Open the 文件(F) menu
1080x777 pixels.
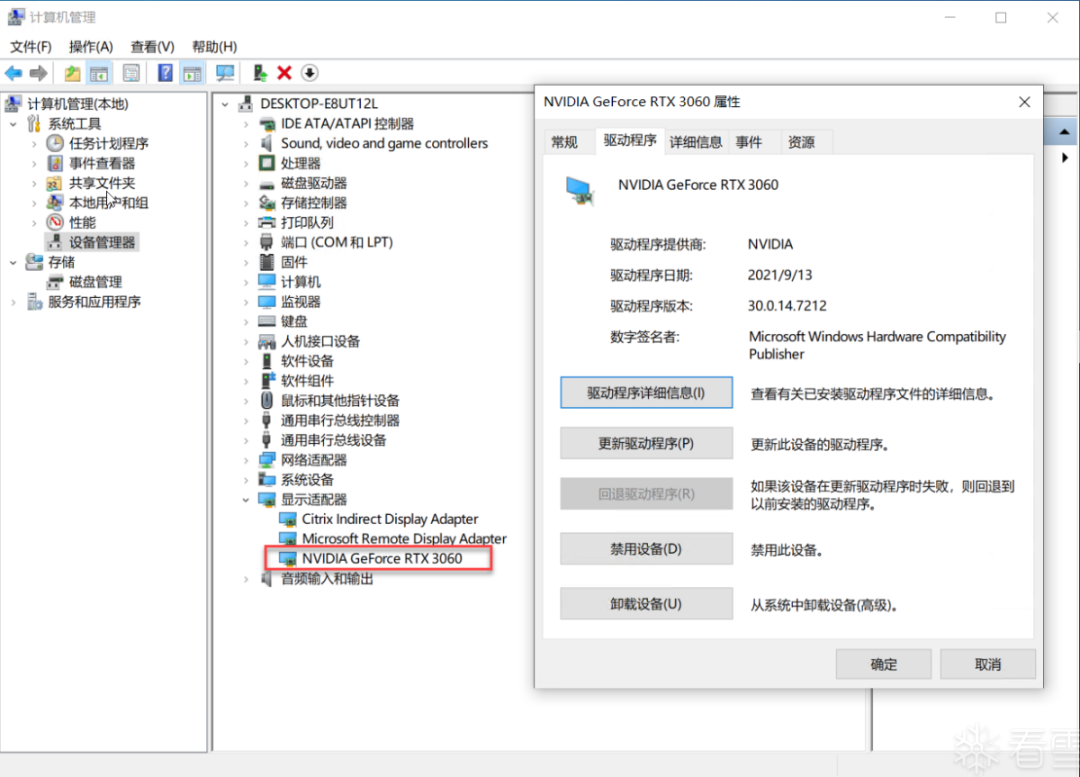31,47
